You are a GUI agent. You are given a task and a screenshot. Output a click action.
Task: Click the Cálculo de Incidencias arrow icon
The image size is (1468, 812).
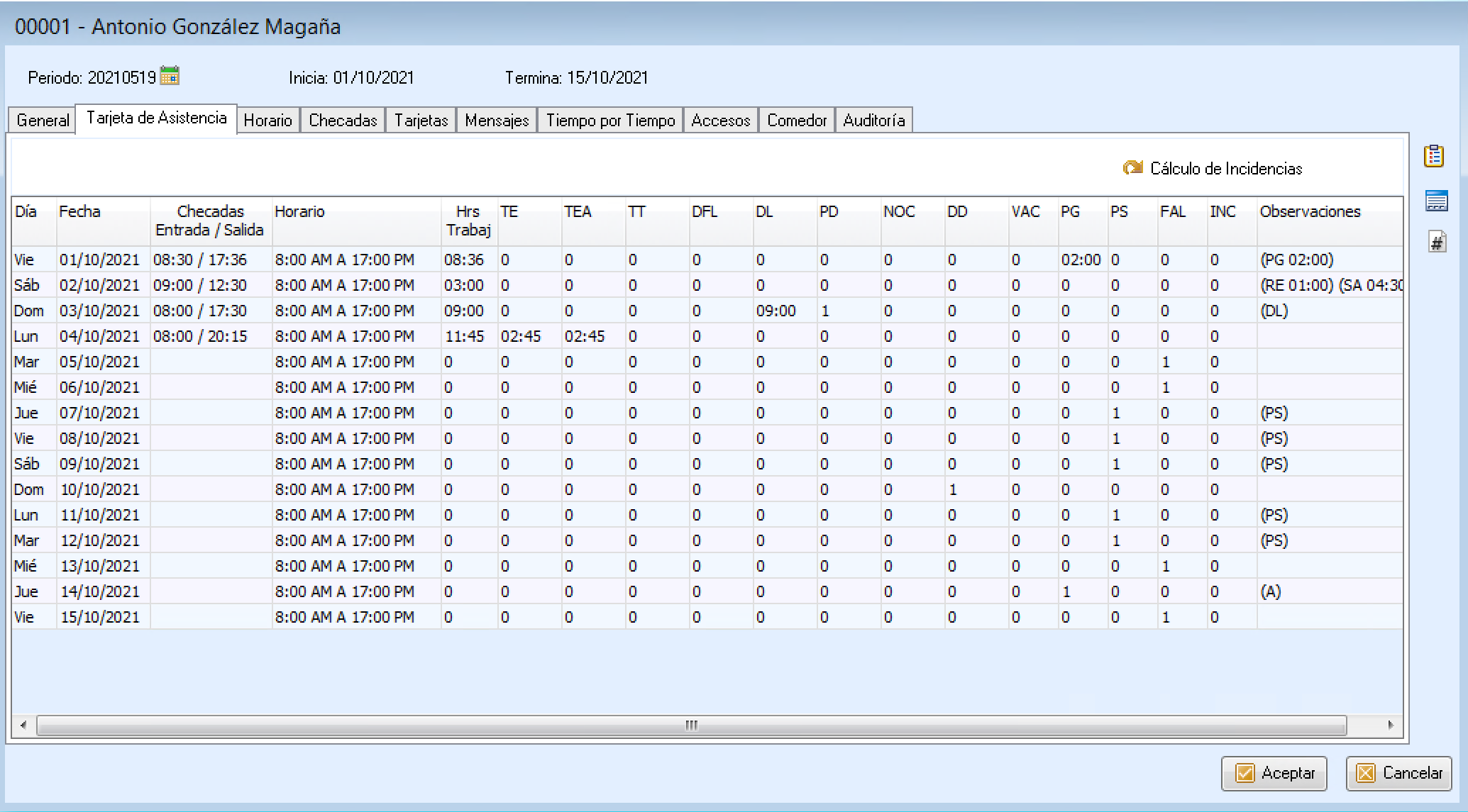1132,168
